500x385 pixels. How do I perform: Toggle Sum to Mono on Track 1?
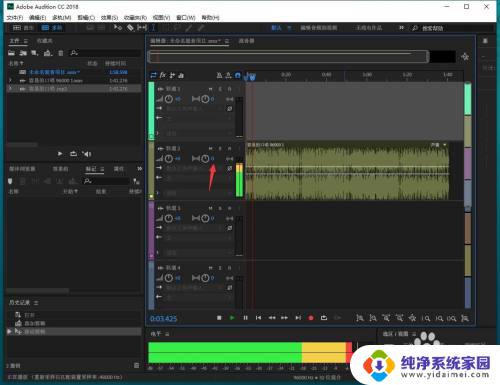[230, 99]
